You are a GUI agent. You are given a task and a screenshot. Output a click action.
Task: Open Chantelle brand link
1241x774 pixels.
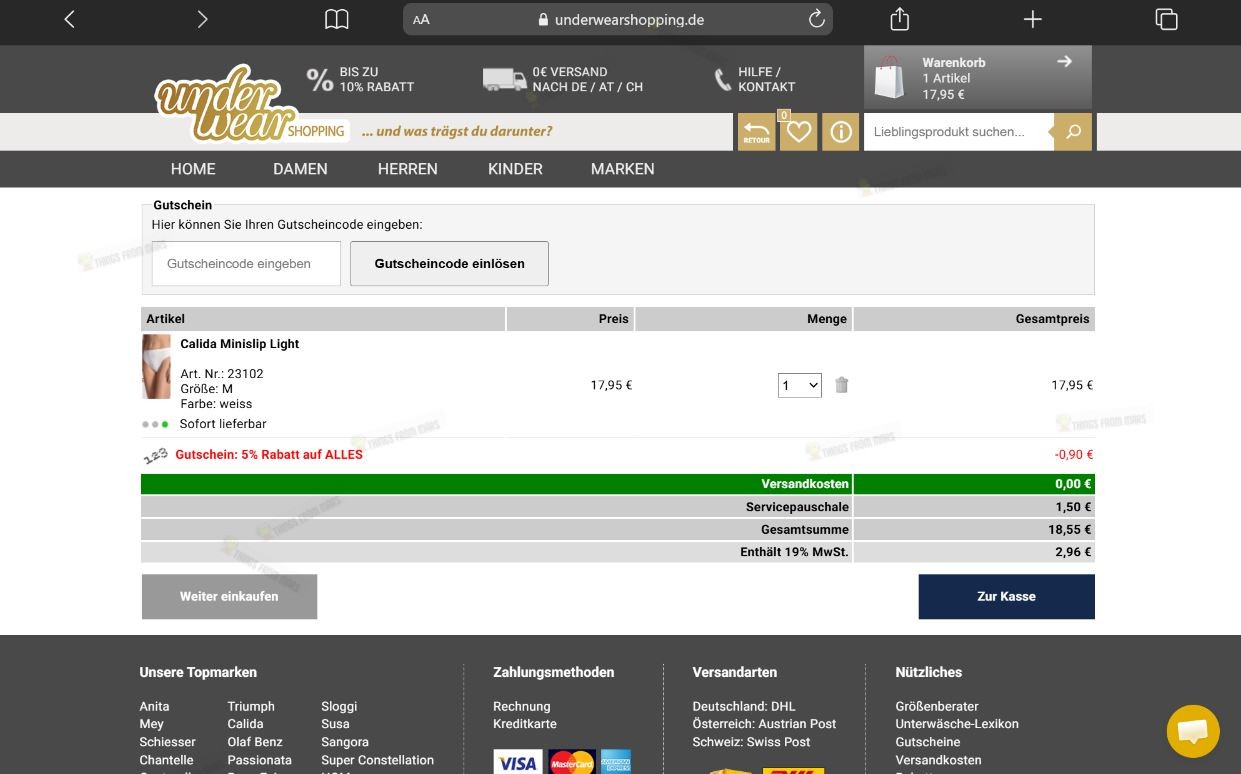pos(166,760)
